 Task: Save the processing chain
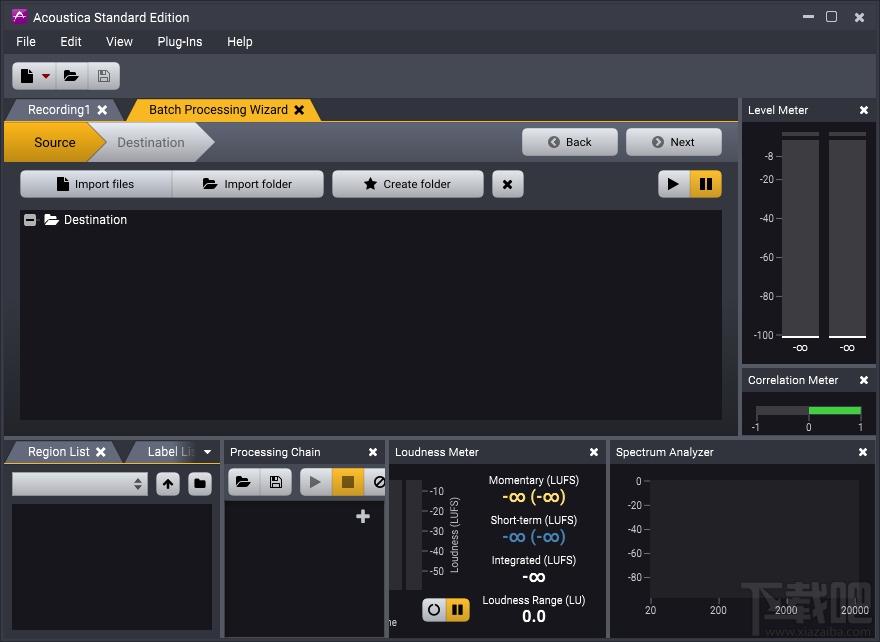[276, 482]
